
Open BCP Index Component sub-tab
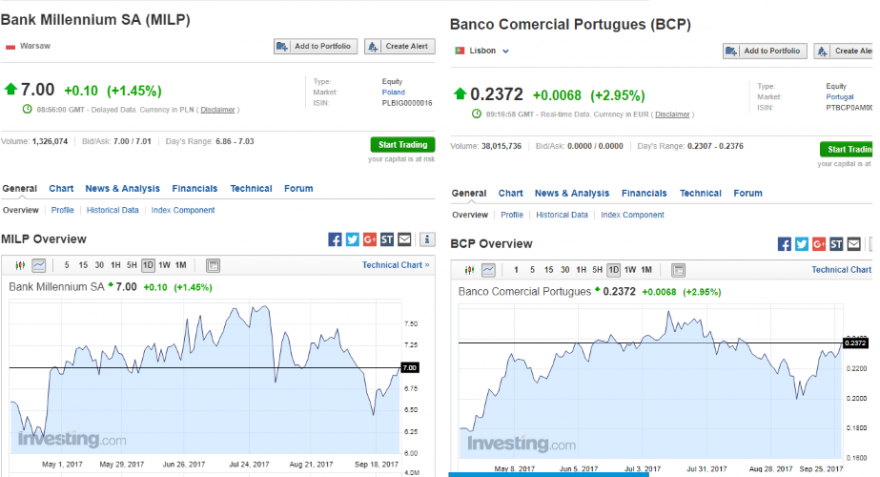click(632, 215)
